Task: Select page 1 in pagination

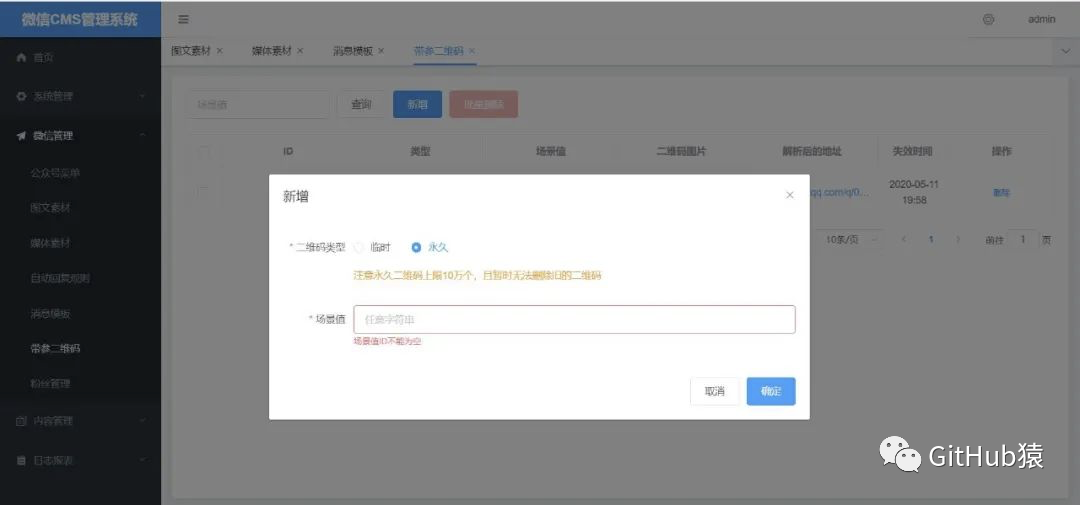Action: [931, 240]
